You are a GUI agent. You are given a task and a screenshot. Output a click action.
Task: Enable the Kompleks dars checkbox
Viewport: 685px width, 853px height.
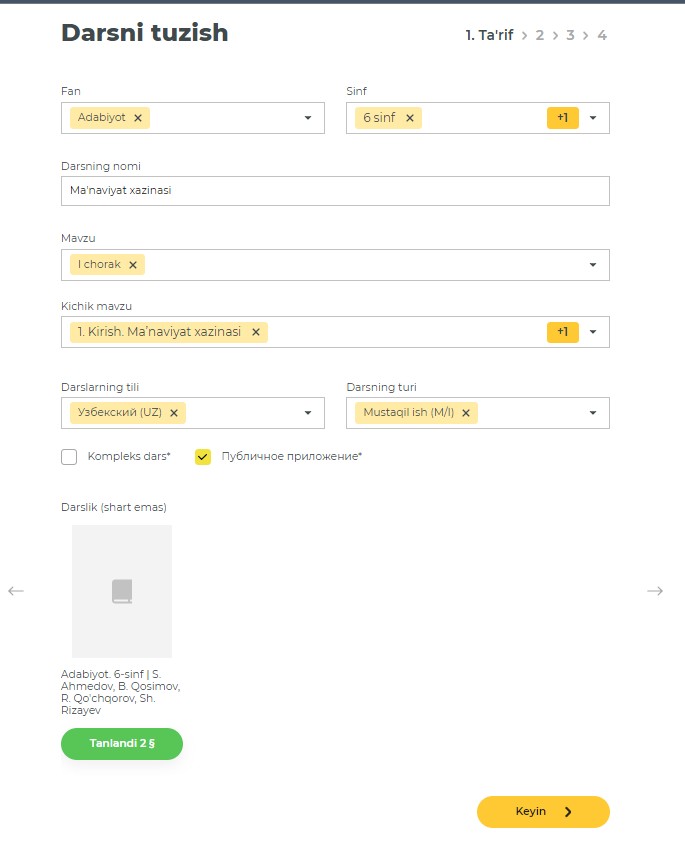[69, 457]
